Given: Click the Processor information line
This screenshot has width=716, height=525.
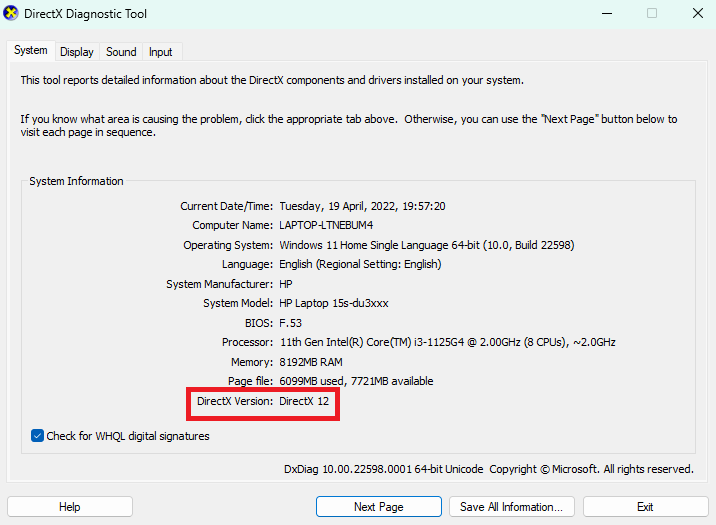Looking at the screenshot, I should (447, 342).
